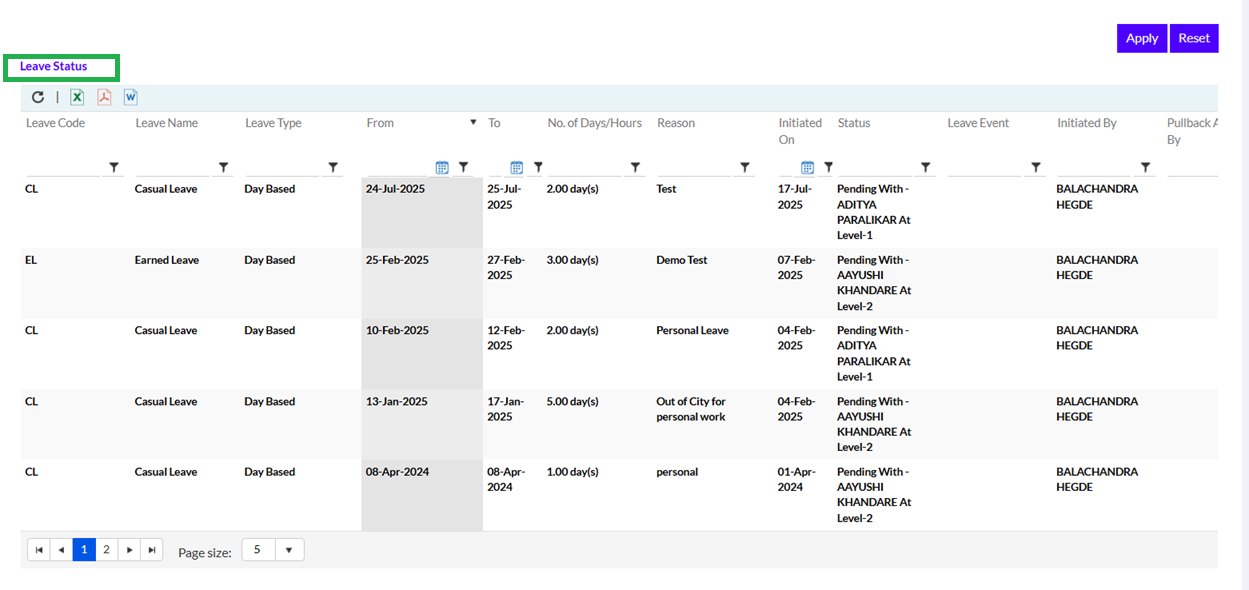Export leave list to Word
The height and width of the screenshot is (590, 1249).
(131, 97)
